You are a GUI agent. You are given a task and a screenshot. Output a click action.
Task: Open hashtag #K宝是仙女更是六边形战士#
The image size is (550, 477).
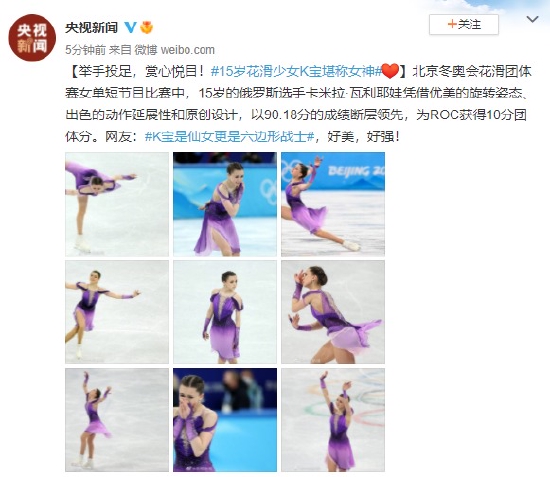click(x=229, y=136)
